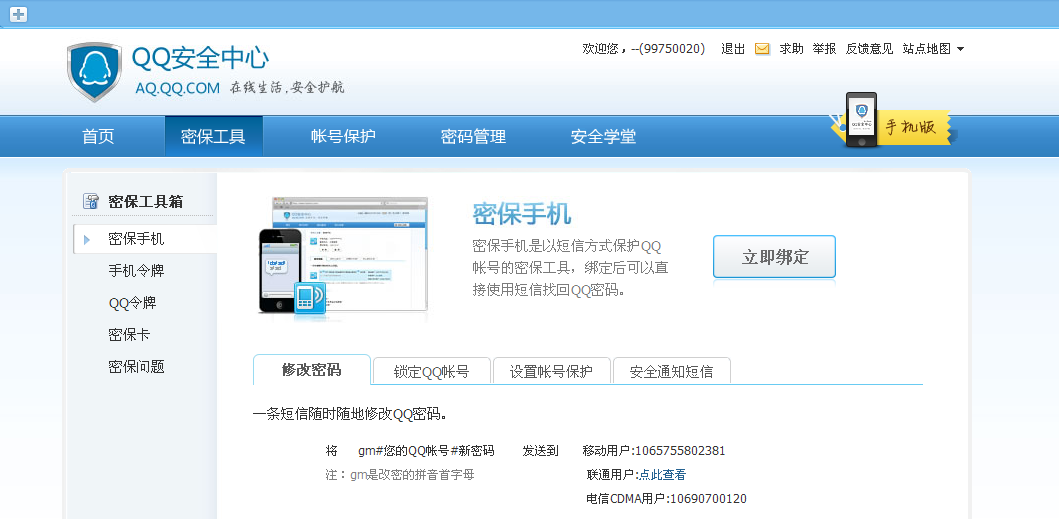The width and height of the screenshot is (1059, 519).
Task: Click the 求助 help link
Action: [792, 49]
